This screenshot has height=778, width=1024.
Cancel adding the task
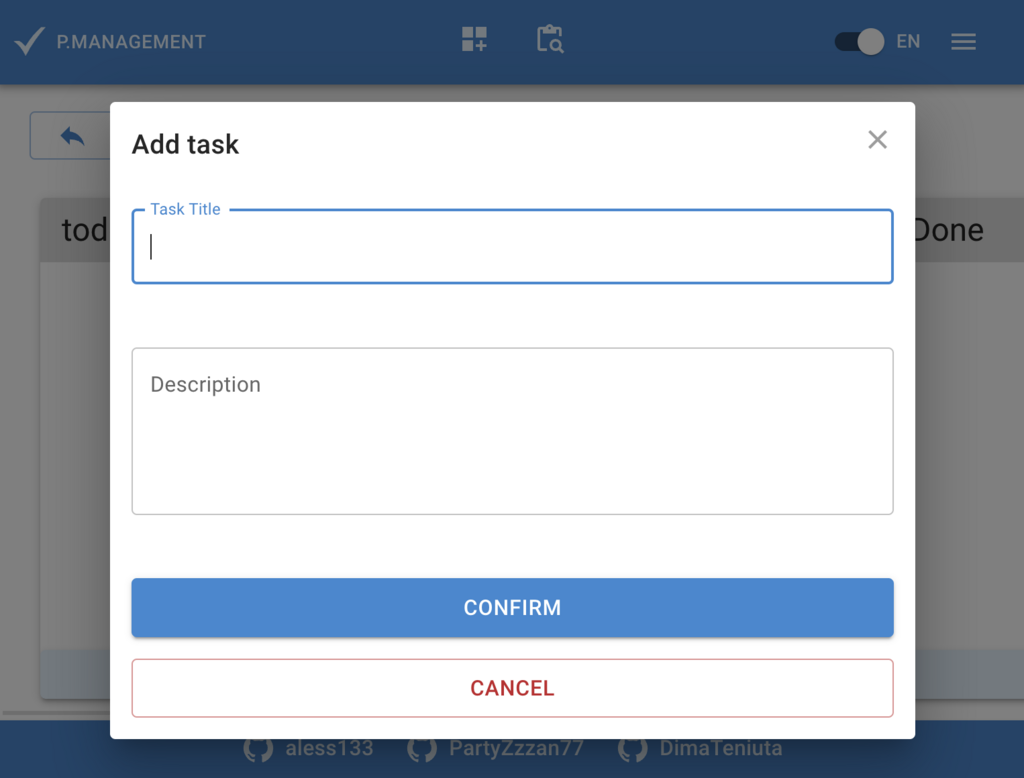point(512,688)
